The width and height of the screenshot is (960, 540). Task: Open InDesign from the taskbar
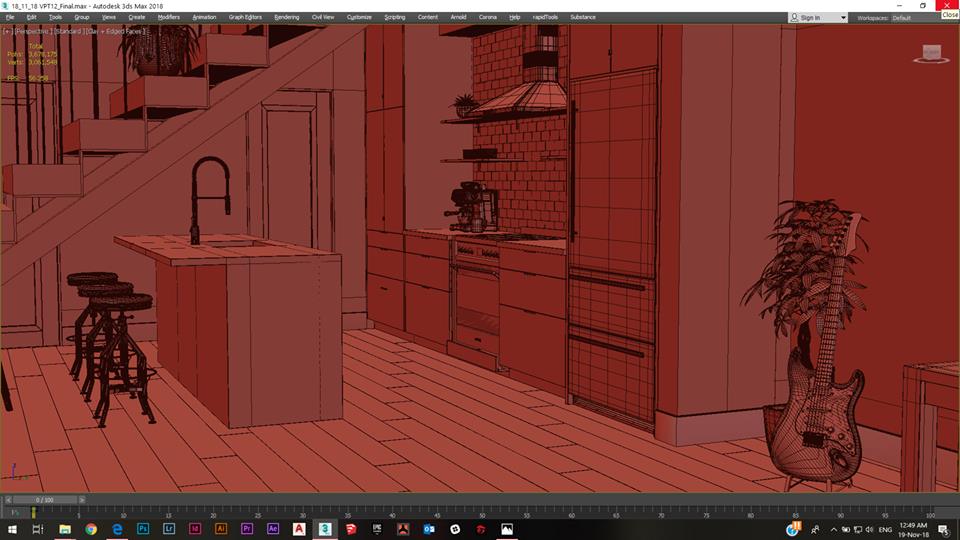tap(195, 528)
